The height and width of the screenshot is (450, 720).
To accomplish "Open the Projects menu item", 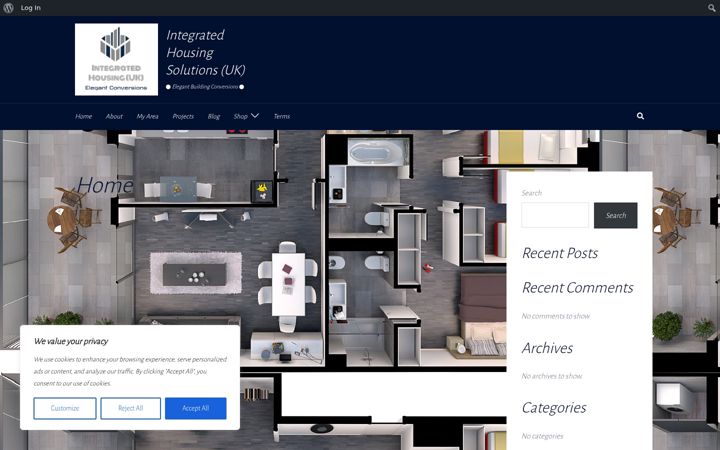I will (x=183, y=117).
